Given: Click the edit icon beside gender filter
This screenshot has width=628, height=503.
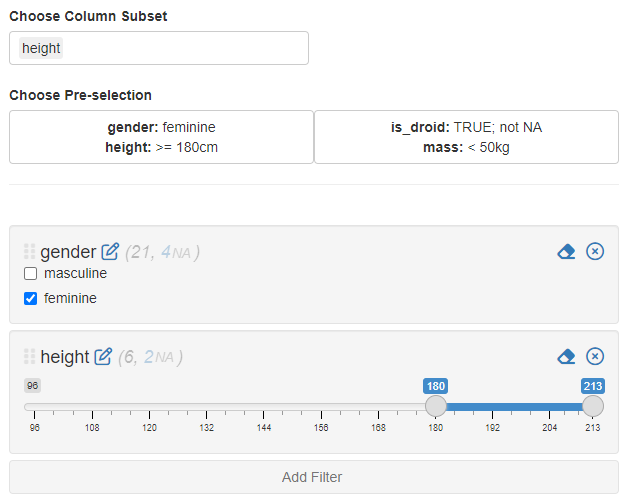Looking at the screenshot, I should coord(110,252).
